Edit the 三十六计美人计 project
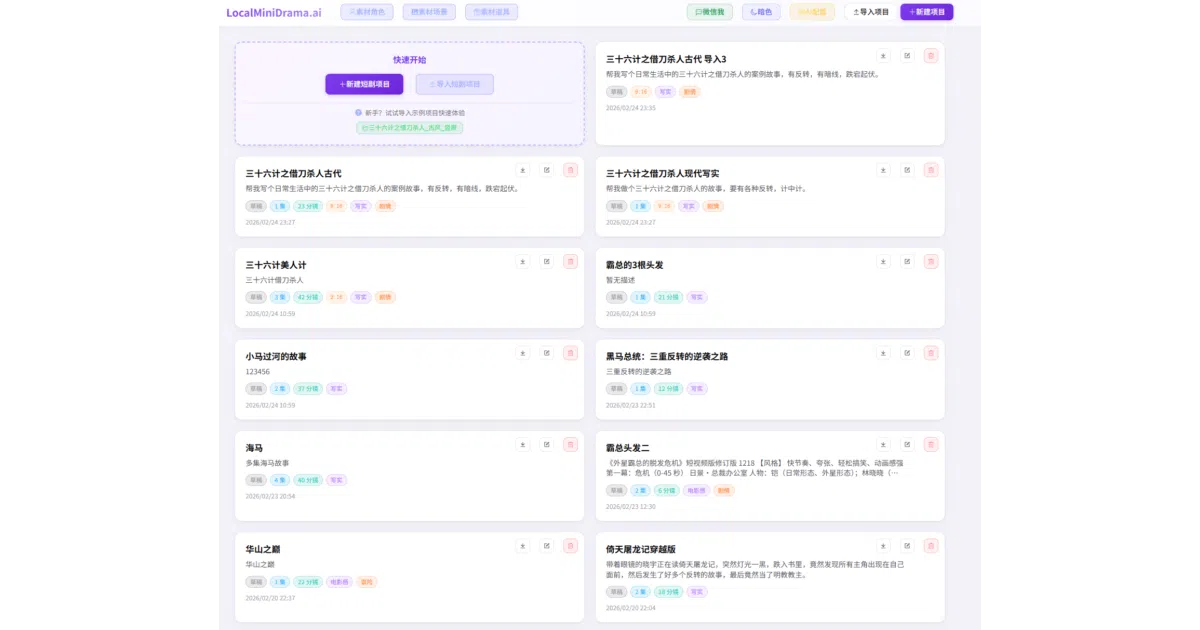The width and height of the screenshot is (1200, 630). pos(547,261)
